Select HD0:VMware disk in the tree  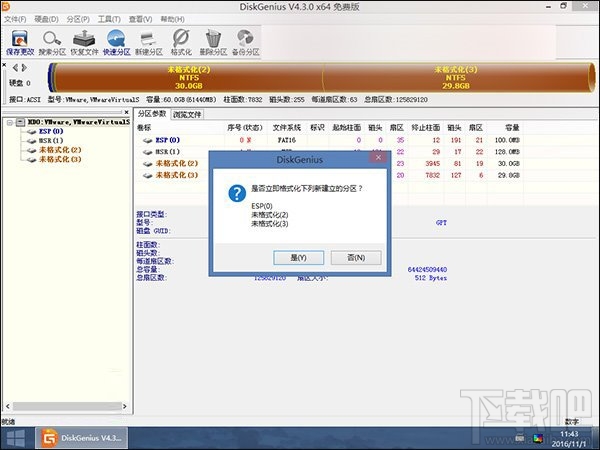click(78, 122)
